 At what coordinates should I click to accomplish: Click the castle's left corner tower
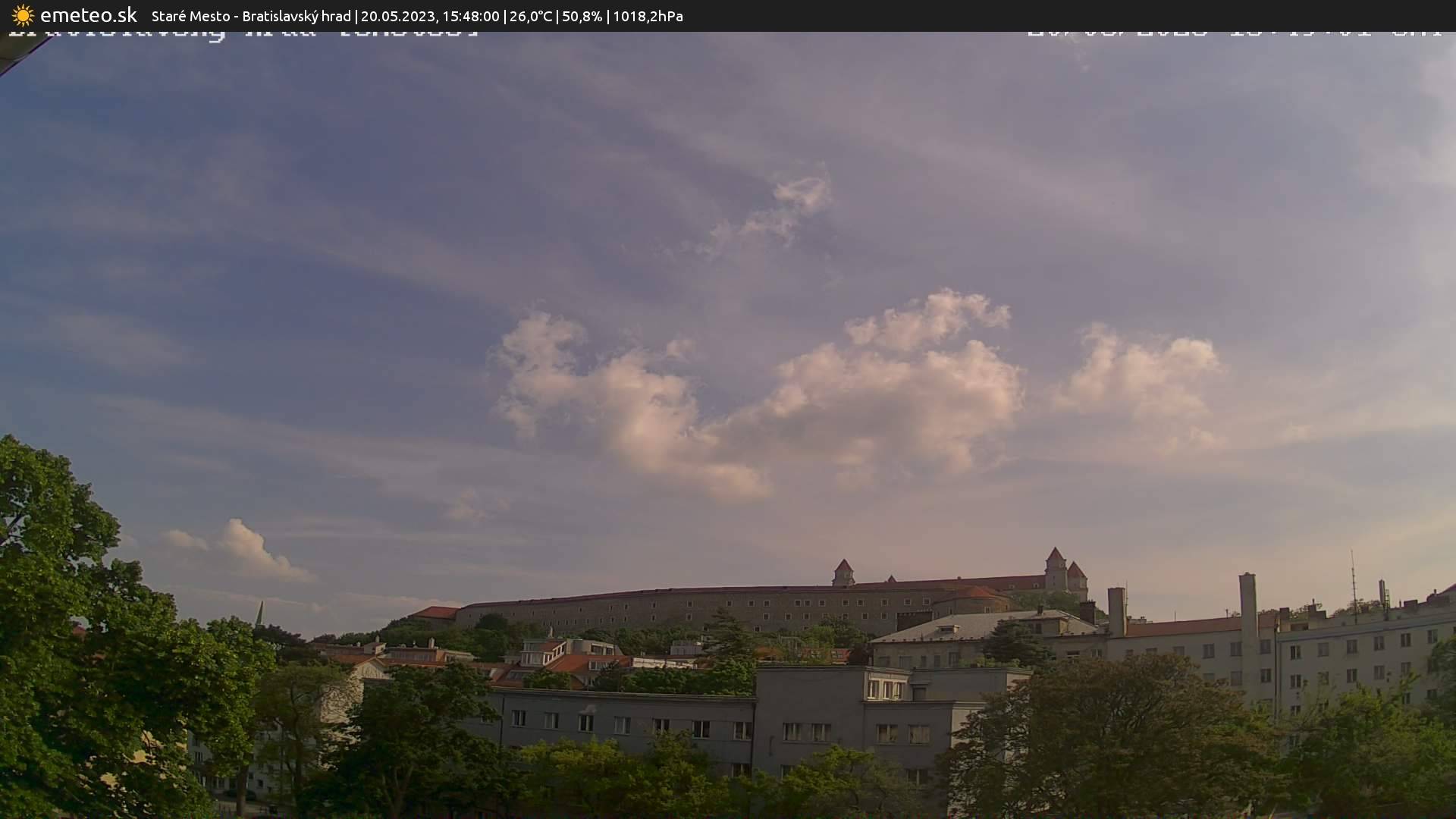(x=843, y=573)
